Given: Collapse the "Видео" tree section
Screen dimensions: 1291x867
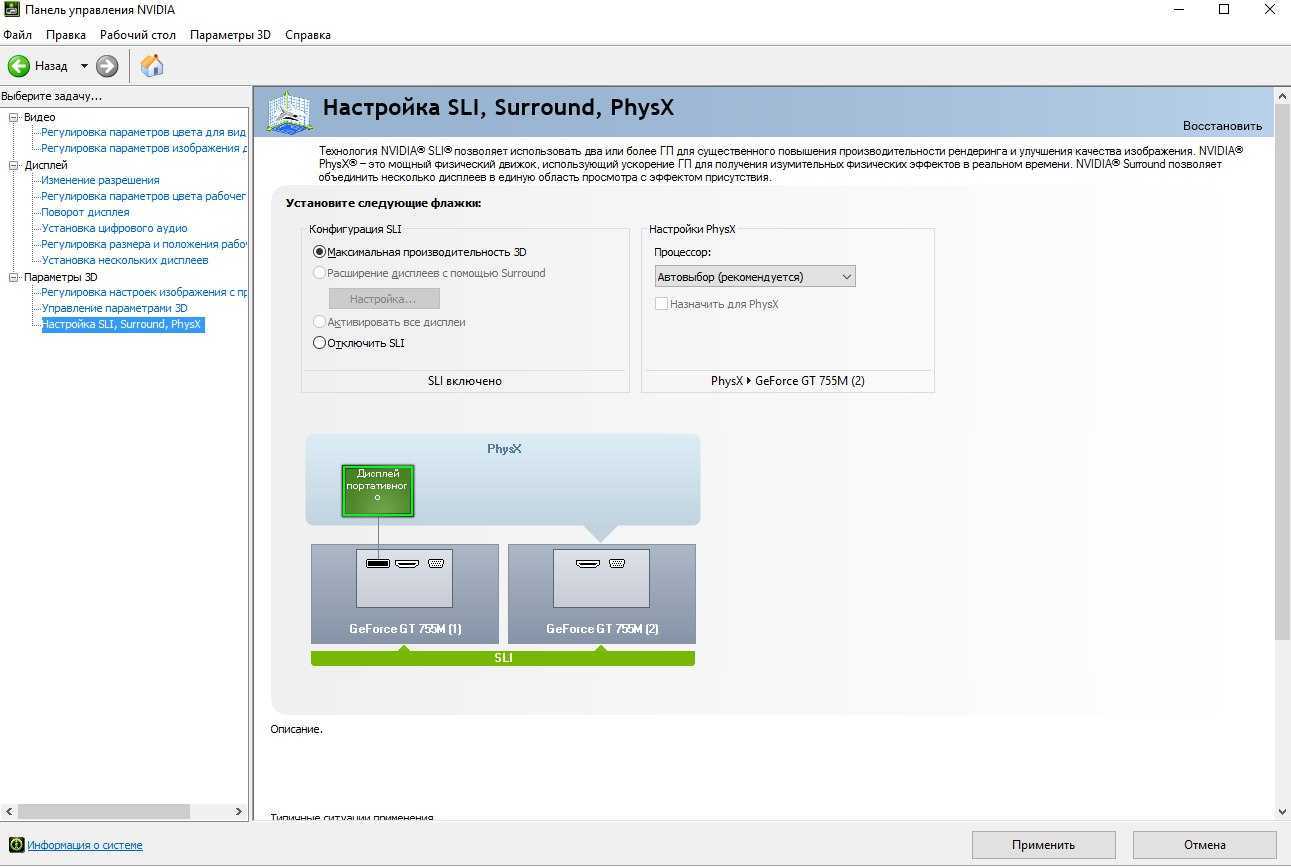Looking at the screenshot, I should pos(14,117).
